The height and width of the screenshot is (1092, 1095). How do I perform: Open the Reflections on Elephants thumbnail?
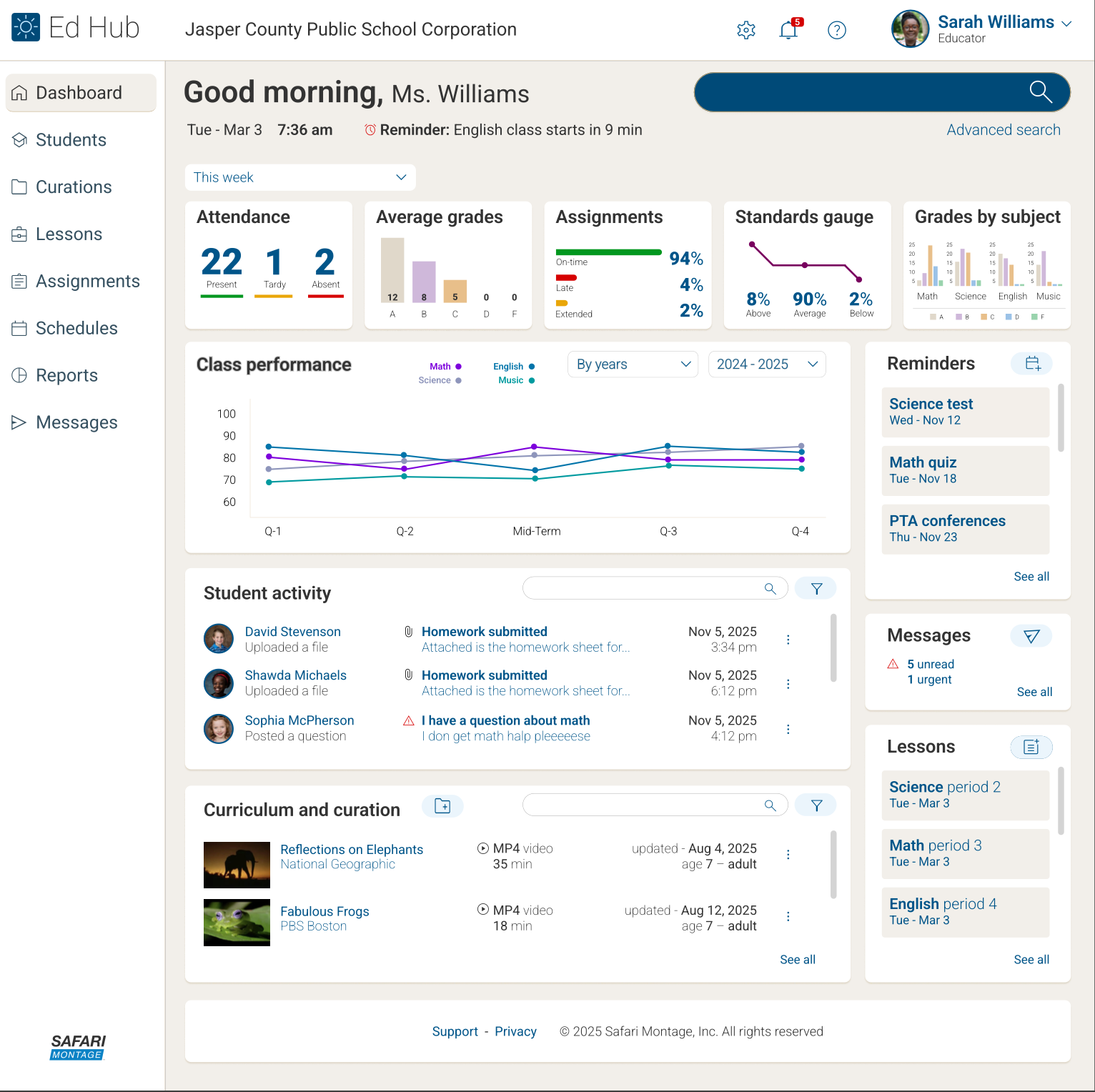[237, 865]
